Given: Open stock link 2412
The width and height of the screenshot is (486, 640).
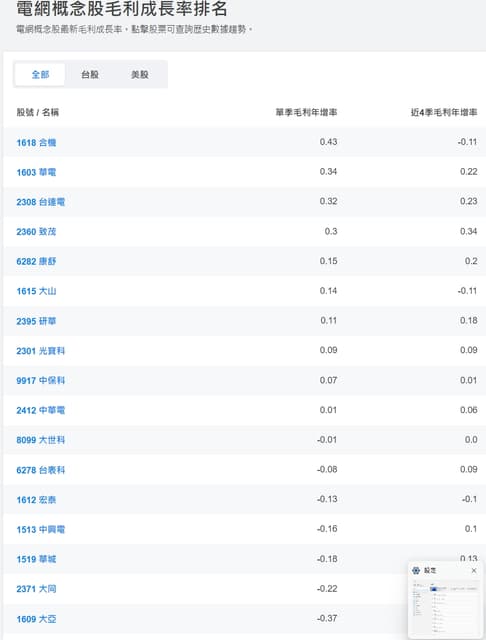Looking at the screenshot, I should coord(41,411).
